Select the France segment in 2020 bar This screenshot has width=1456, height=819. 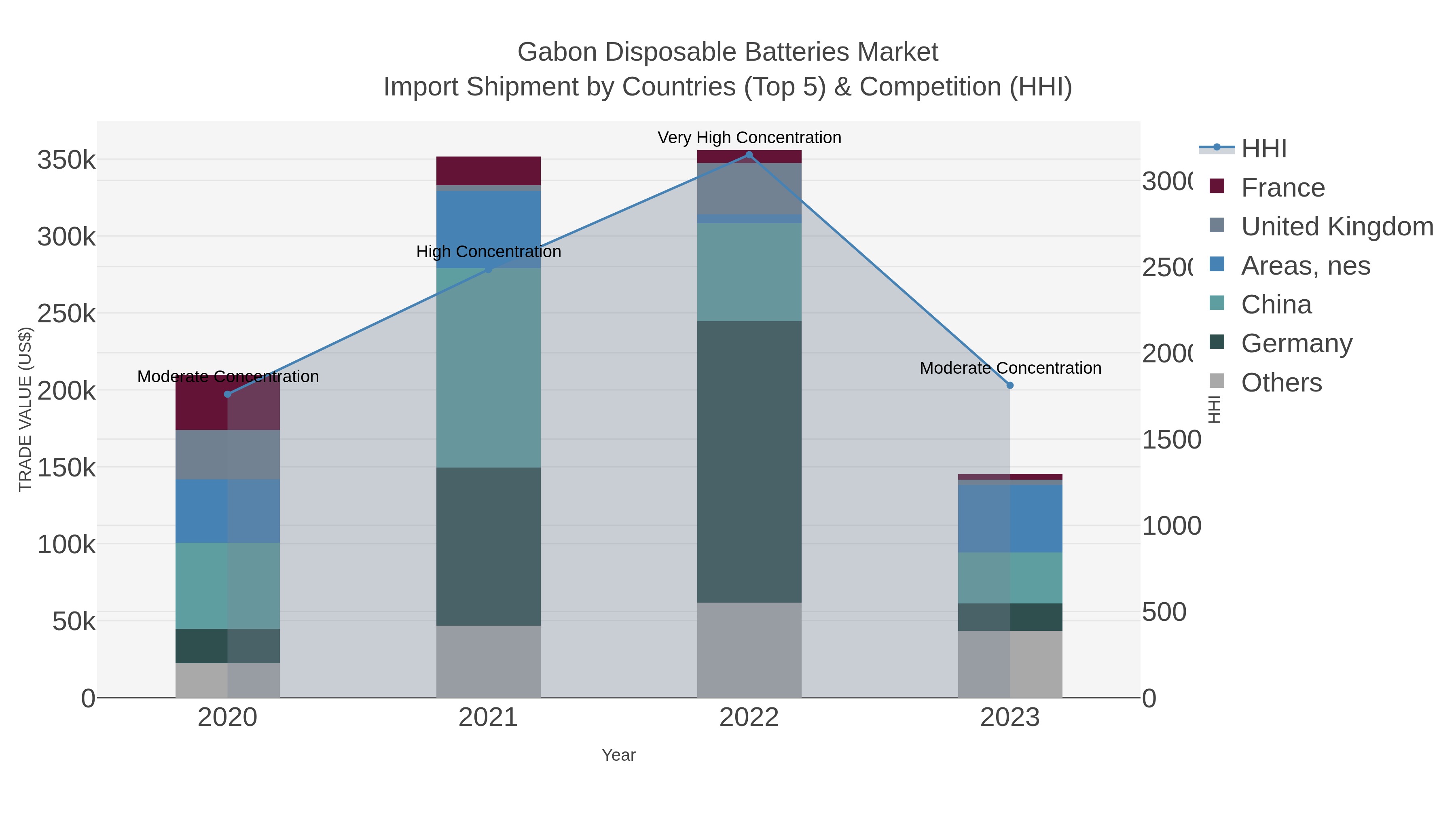228,402
